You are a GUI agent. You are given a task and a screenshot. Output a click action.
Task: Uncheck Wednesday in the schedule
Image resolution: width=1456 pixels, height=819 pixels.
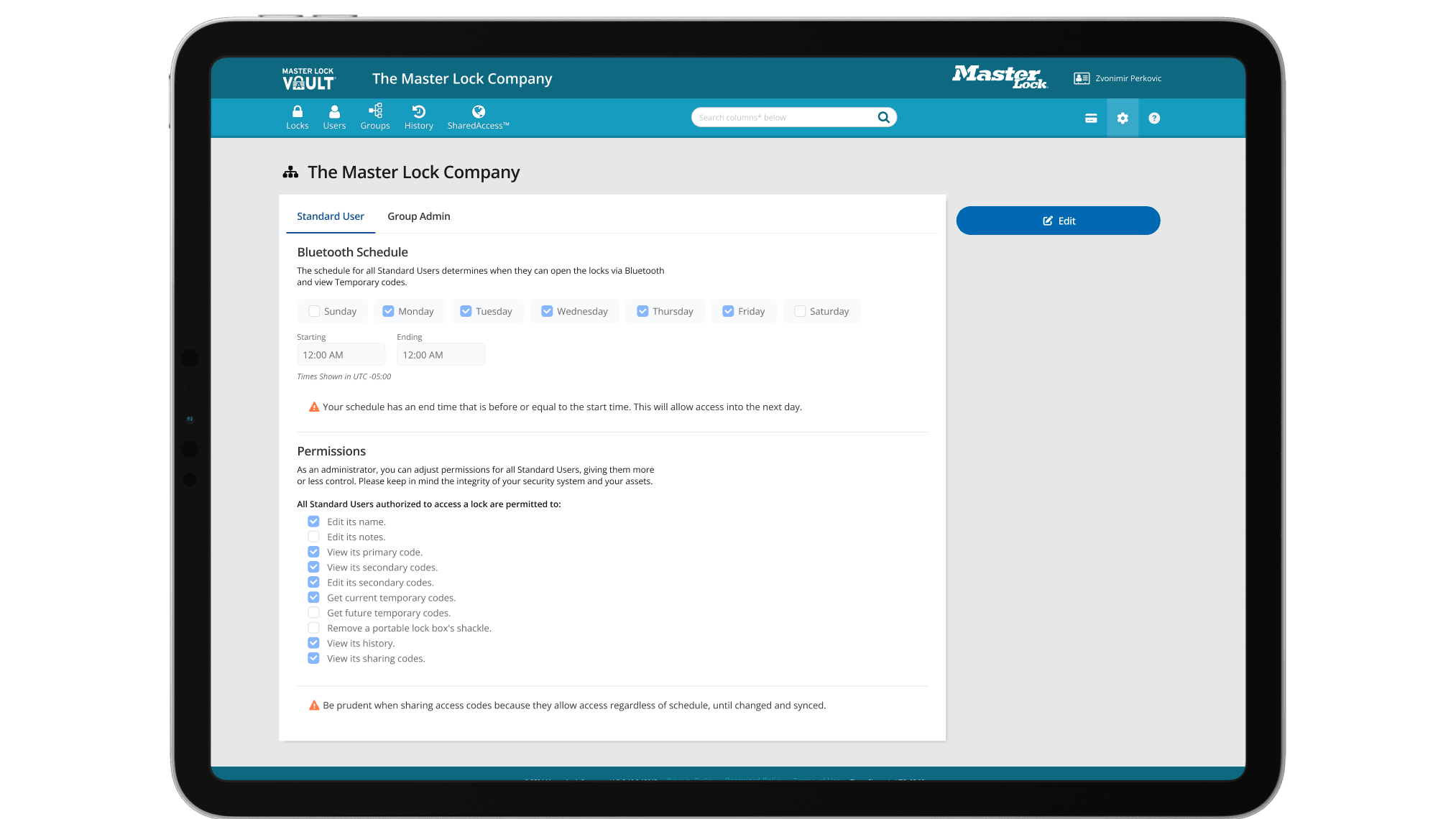click(547, 311)
